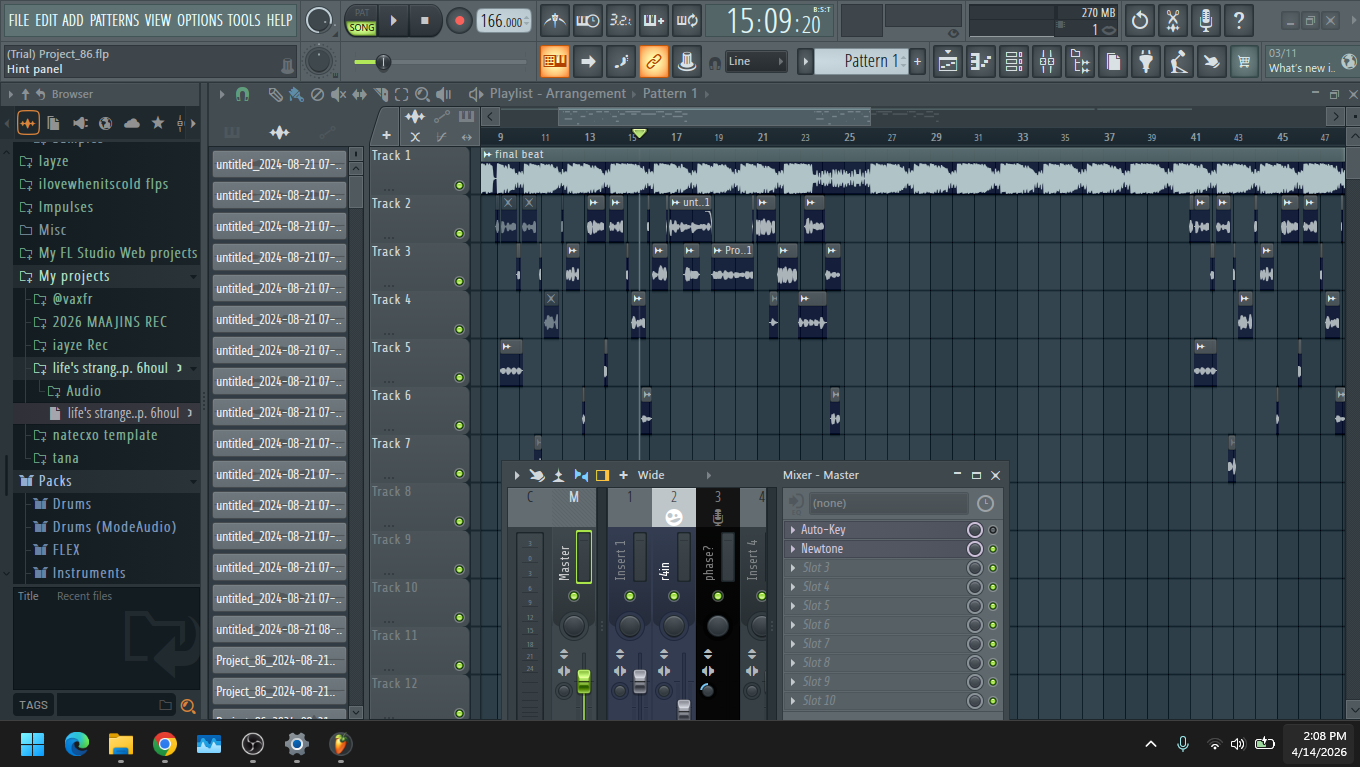Click the metronome icon in top toolbar
Viewport: 1360px width, 767px height.
554,20
